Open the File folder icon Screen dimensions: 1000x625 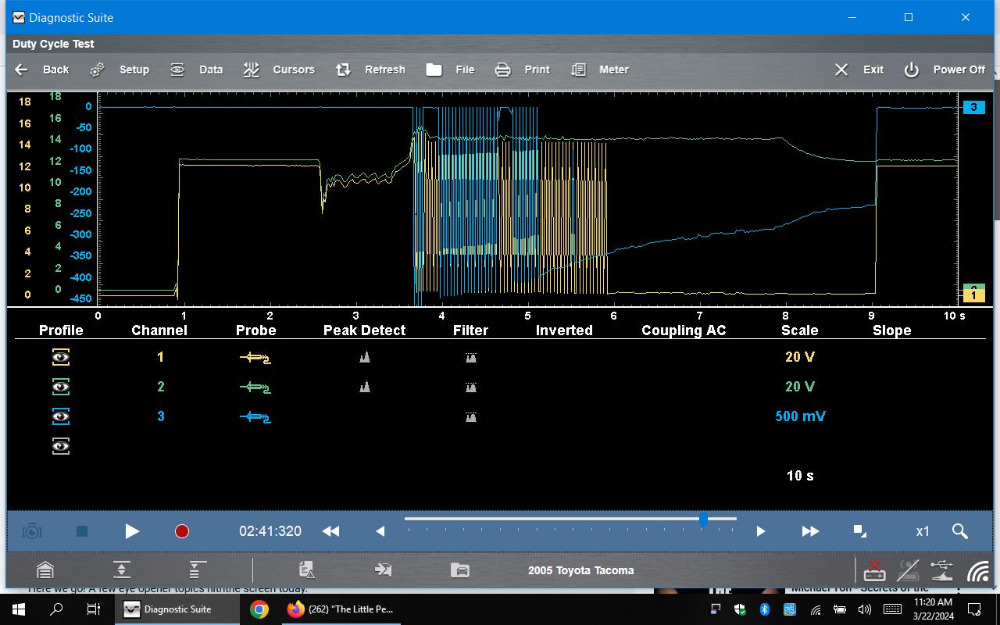434,70
